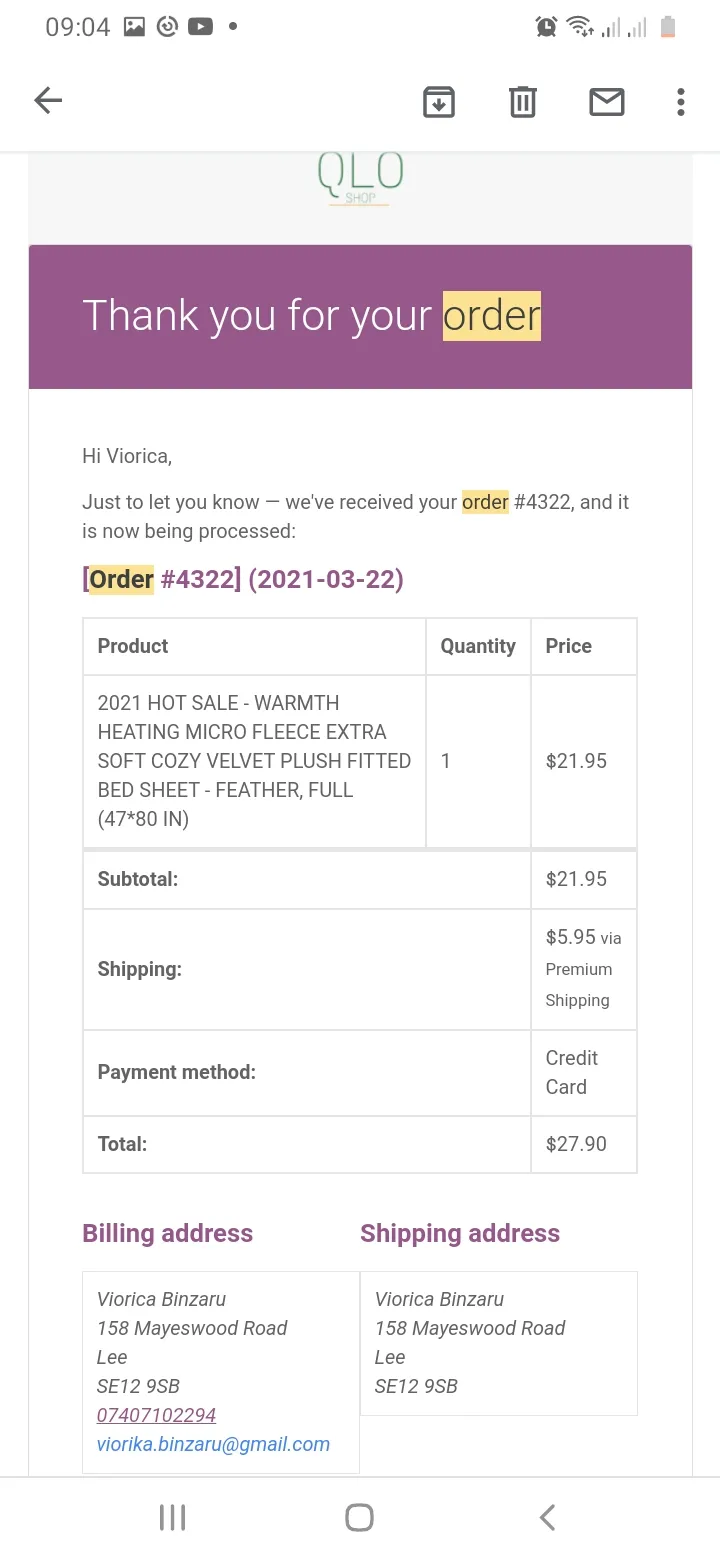Tap the 'Thank you for your order' banner
The height and width of the screenshot is (1560, 720).
pos(360,317)
